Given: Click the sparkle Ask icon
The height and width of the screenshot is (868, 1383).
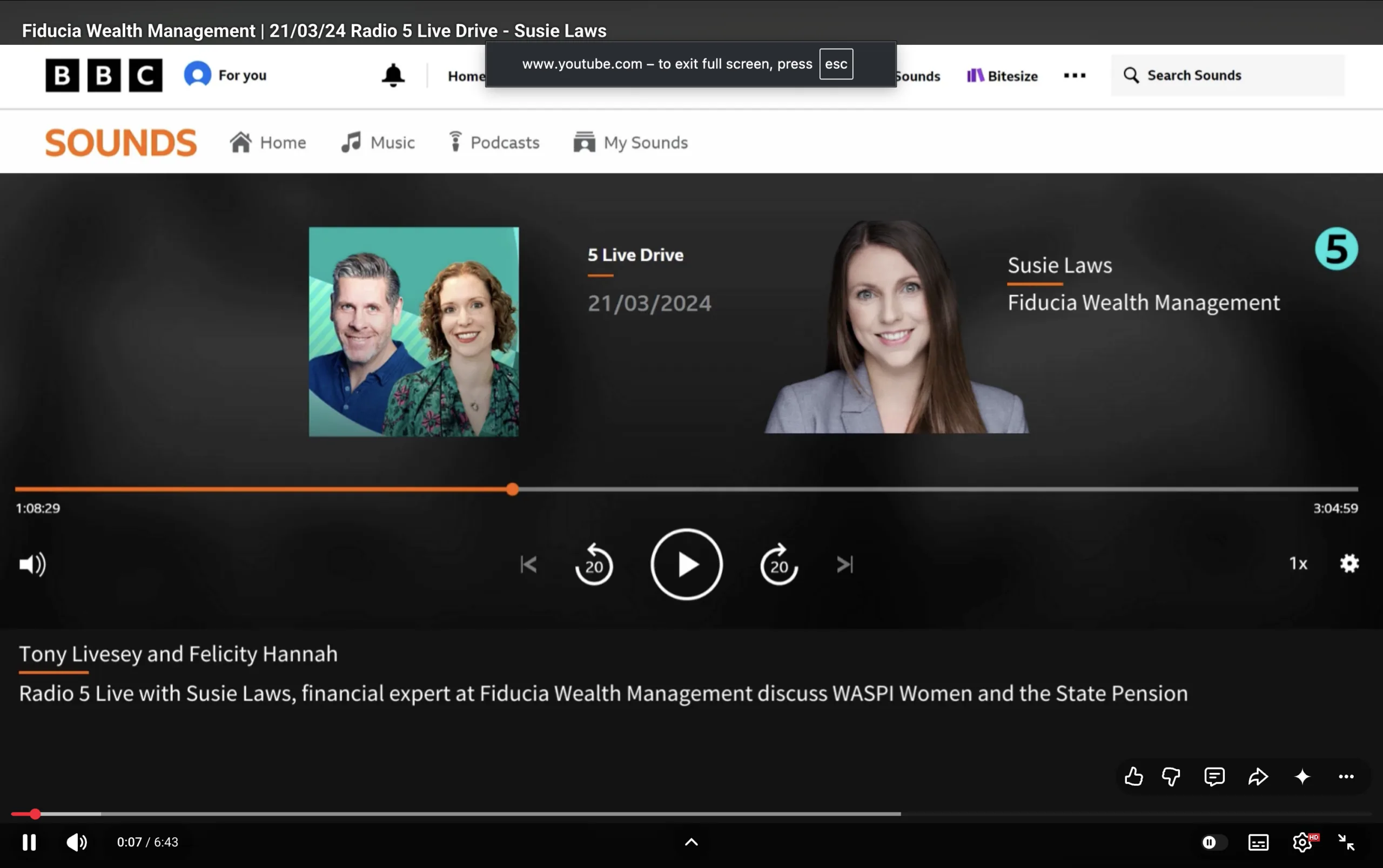Looking at the screenshot, I should (x=1302, y=777).
